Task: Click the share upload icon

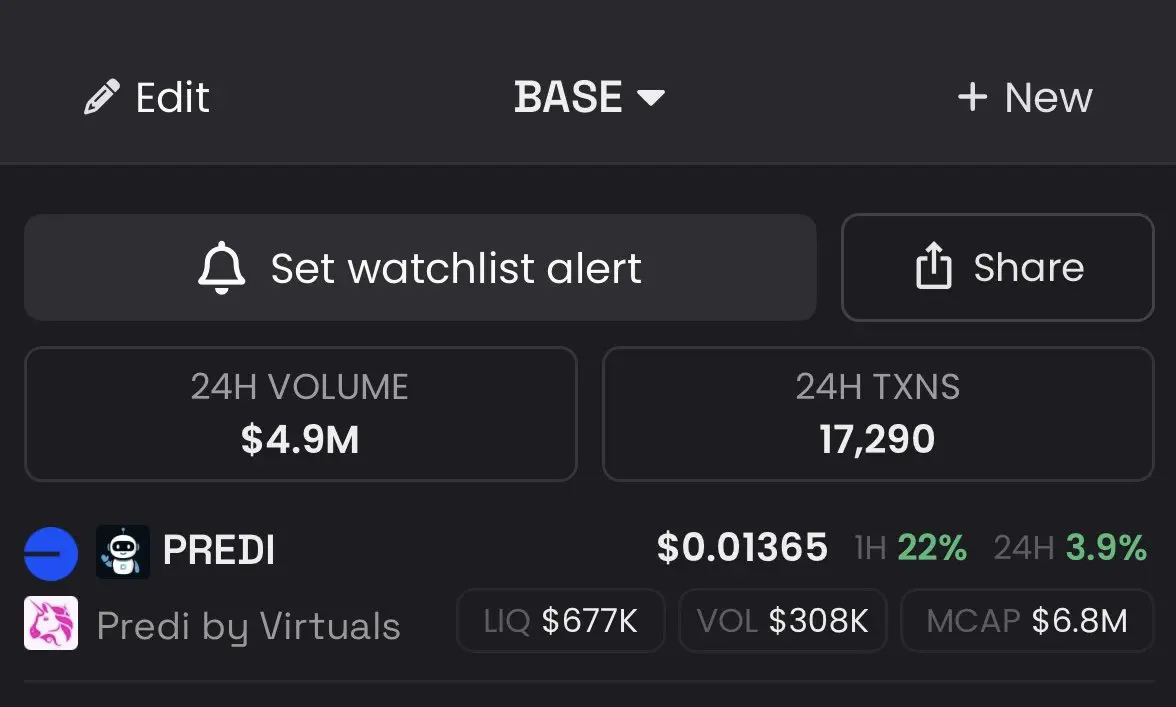Action: pyautogui.click(x=934, y=265)
